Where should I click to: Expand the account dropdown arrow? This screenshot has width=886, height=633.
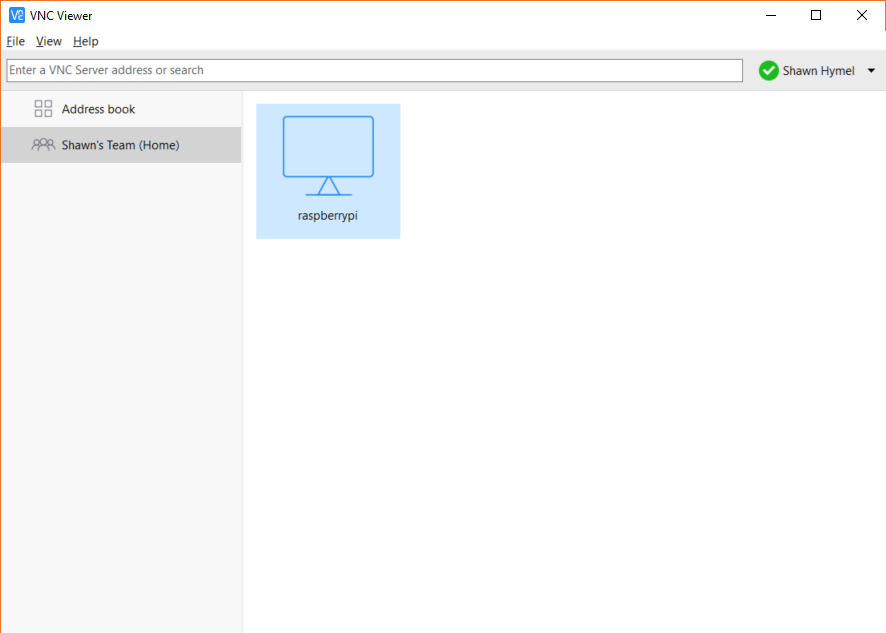pos(871,71)
